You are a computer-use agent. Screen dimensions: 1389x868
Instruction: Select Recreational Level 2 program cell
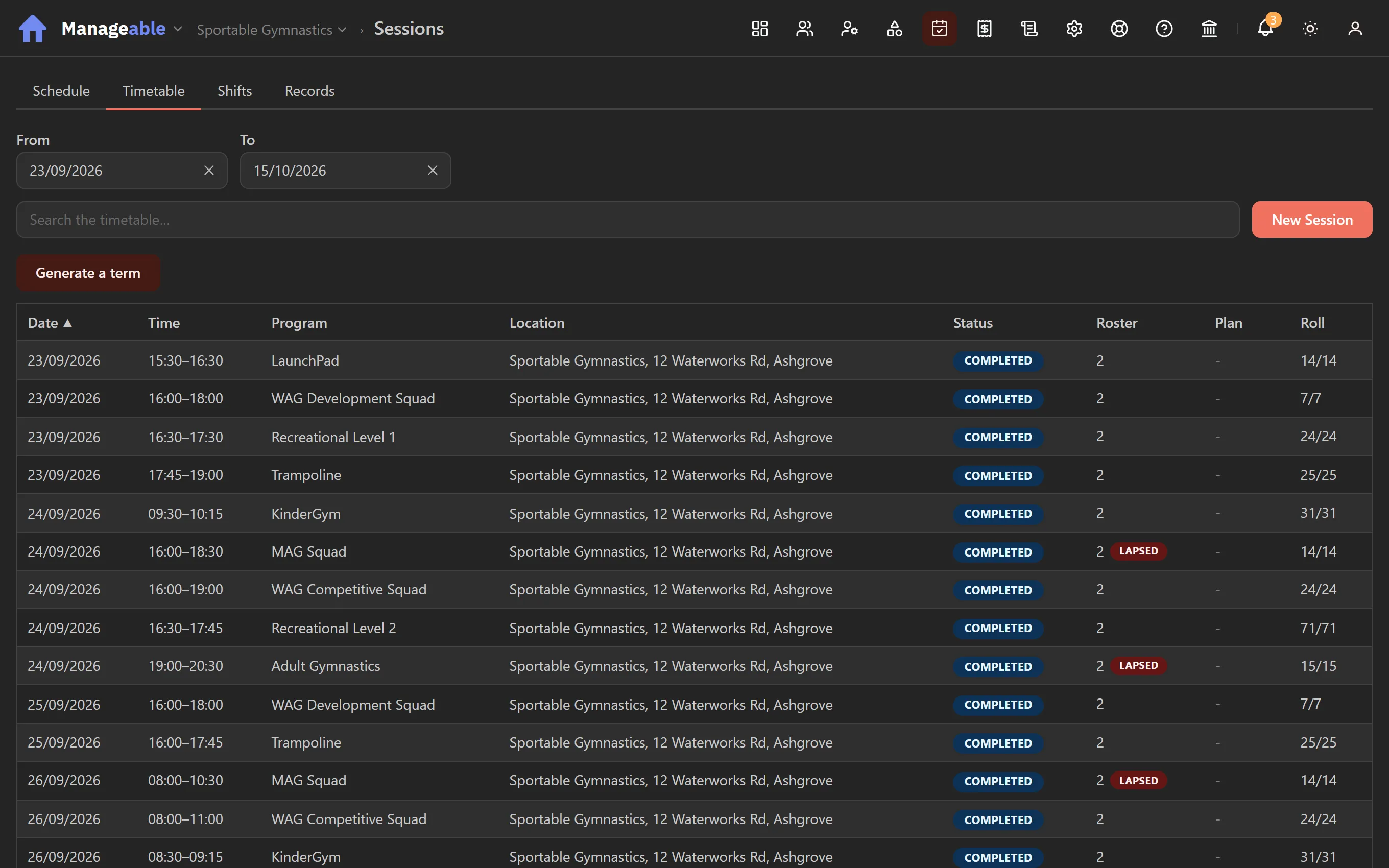tap(333, 628)
